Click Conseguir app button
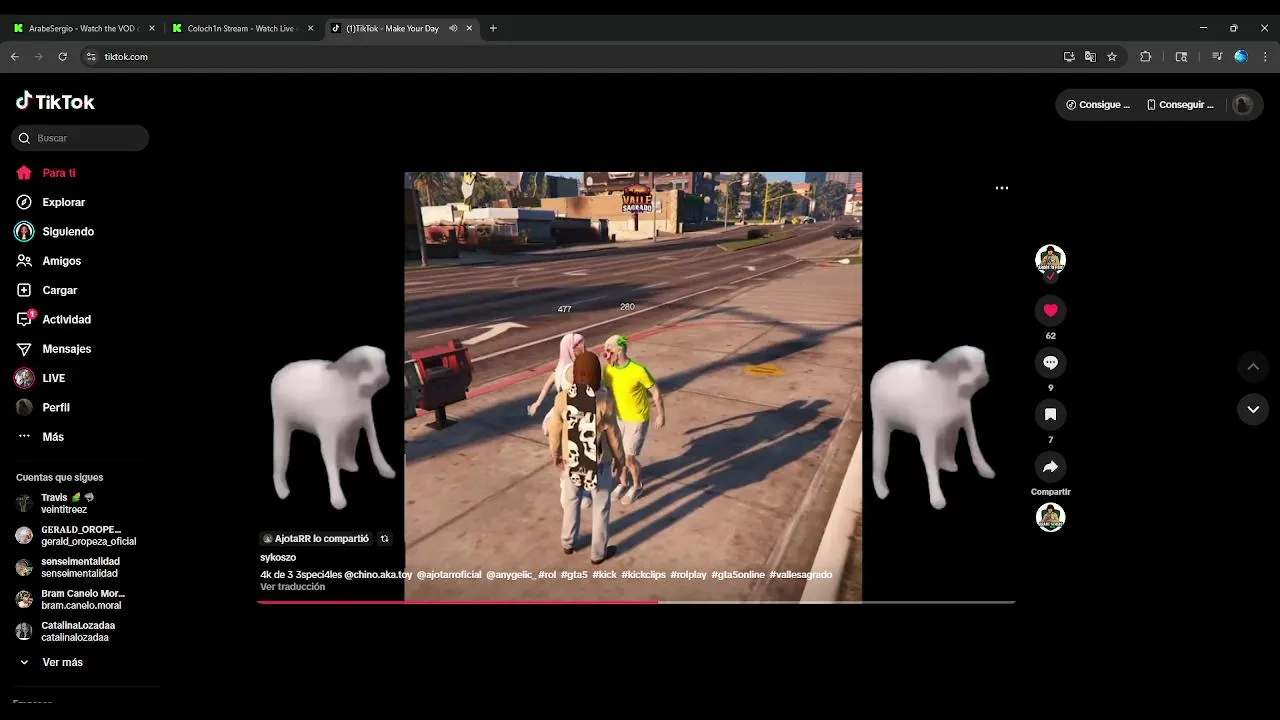The height and width of the screenshot is (720, 1280). (1181, 104)
